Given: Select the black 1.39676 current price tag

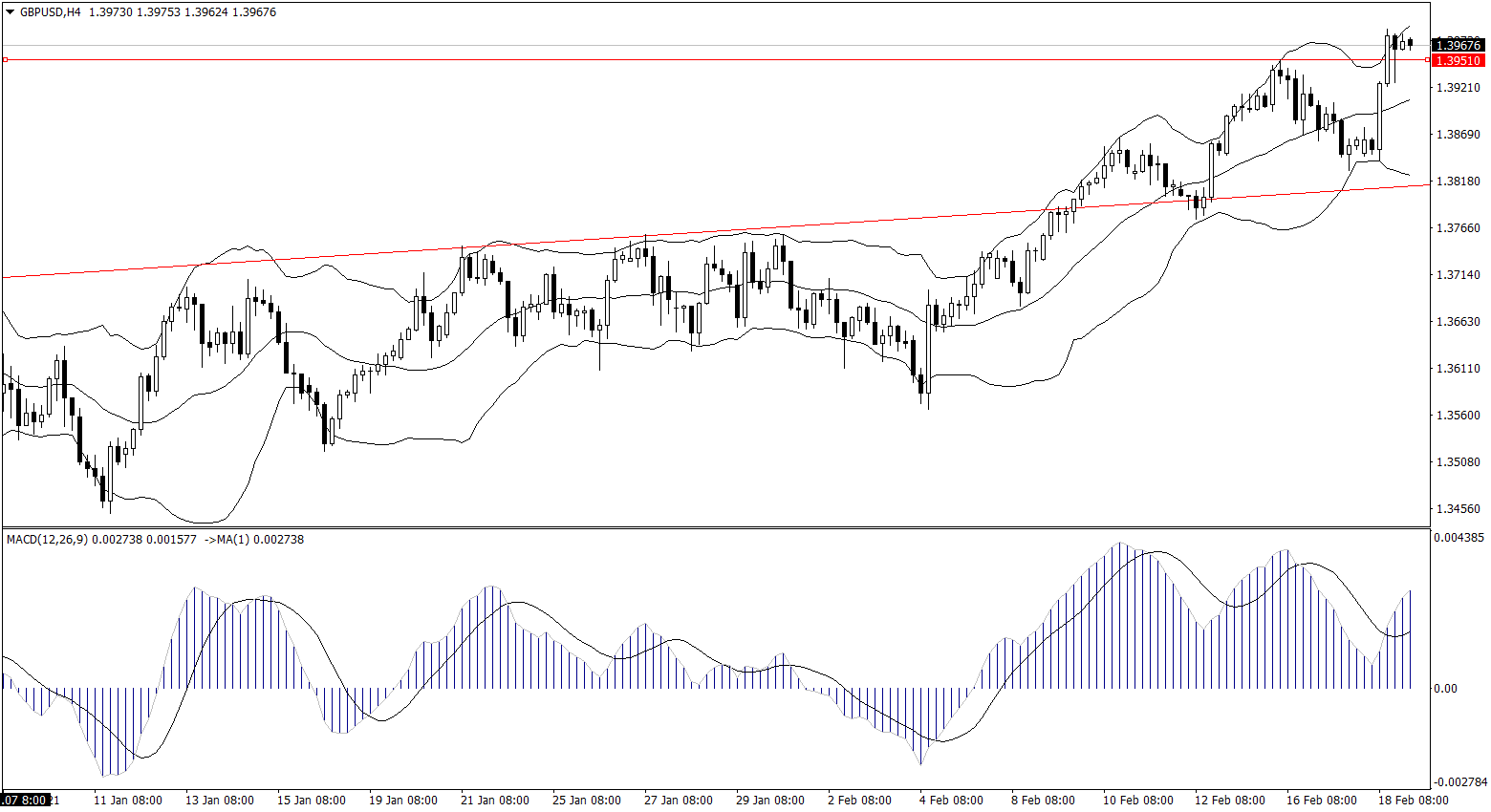Looking at the screenshot, I should pos(1459,45).
